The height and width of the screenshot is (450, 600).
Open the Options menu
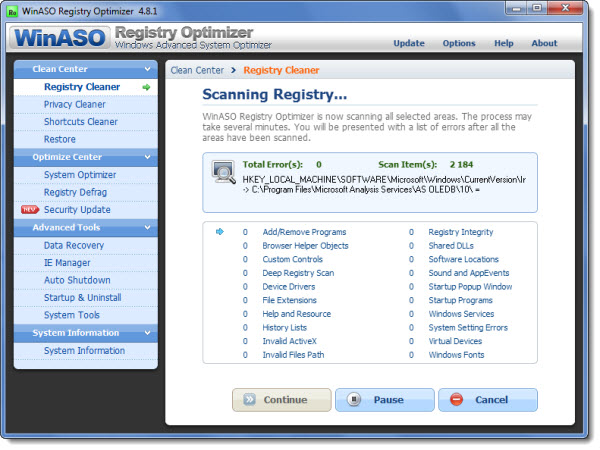coord(459,44)
